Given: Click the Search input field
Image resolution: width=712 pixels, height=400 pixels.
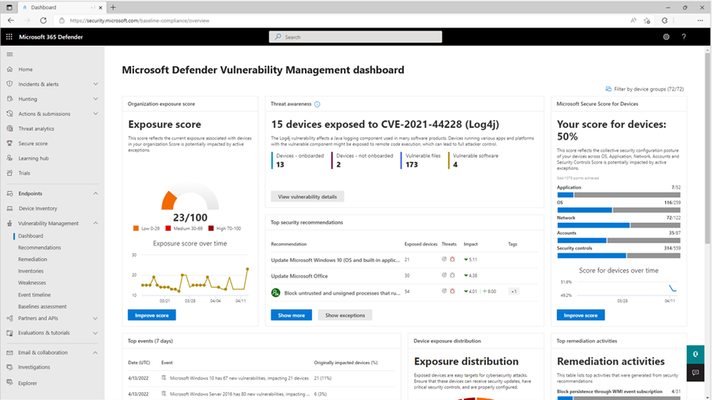Looking at the screenshot, I should [355, 37].
